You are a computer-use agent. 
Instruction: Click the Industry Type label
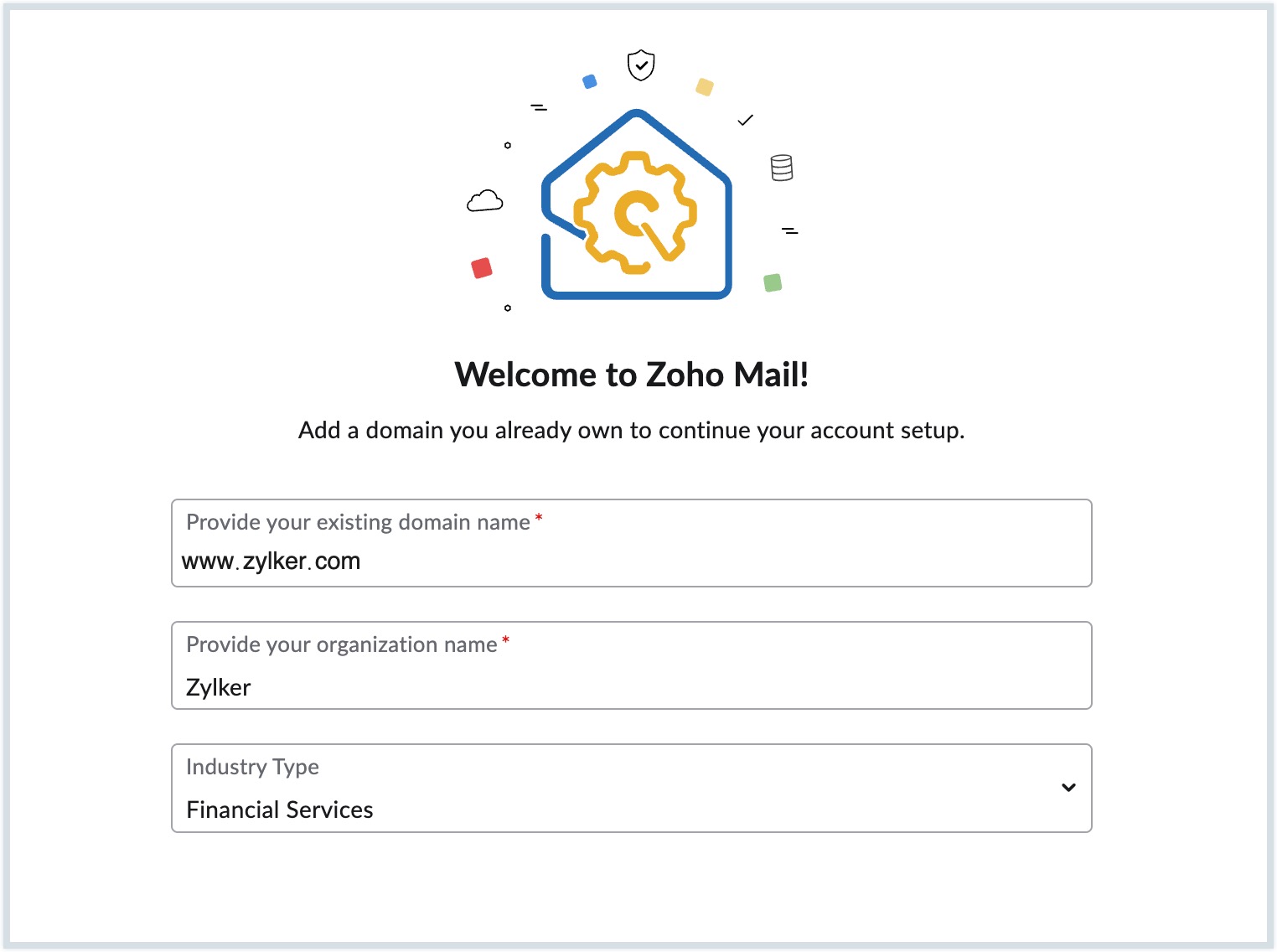[252, 767]
